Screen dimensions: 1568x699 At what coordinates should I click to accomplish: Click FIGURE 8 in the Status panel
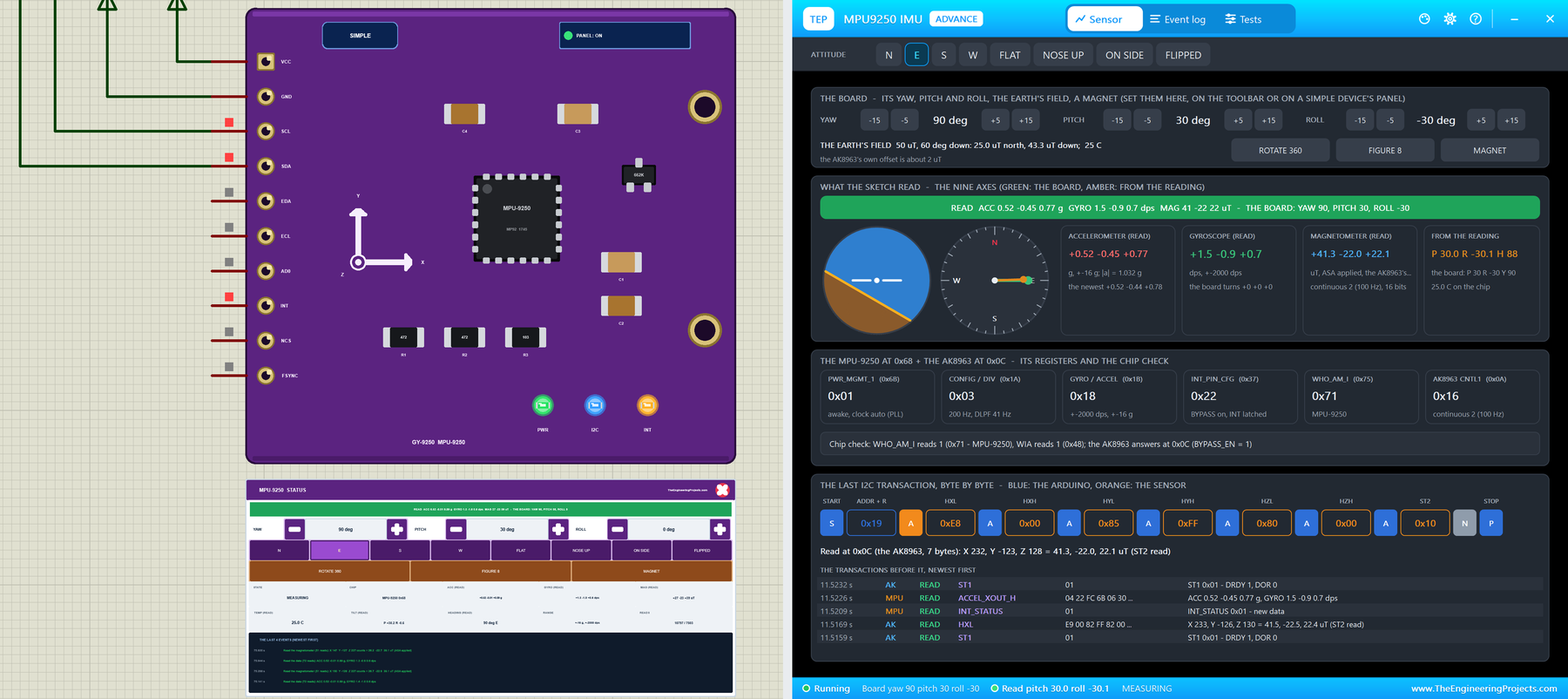point(490,571)
